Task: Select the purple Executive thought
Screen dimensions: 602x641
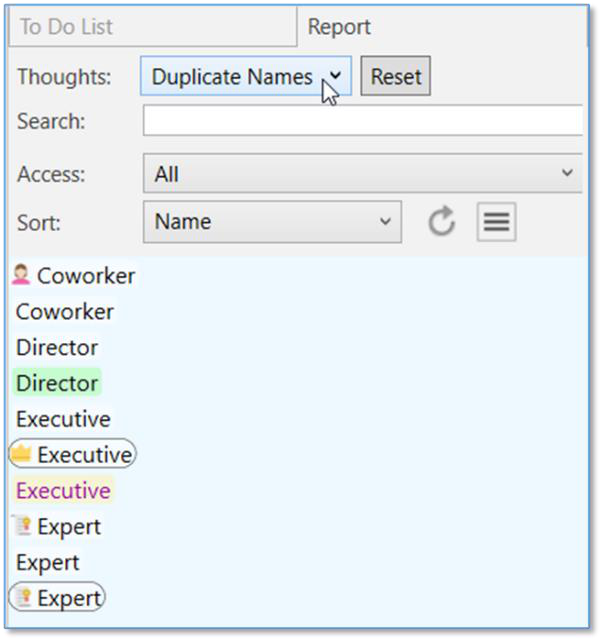Action: (63, 491)
